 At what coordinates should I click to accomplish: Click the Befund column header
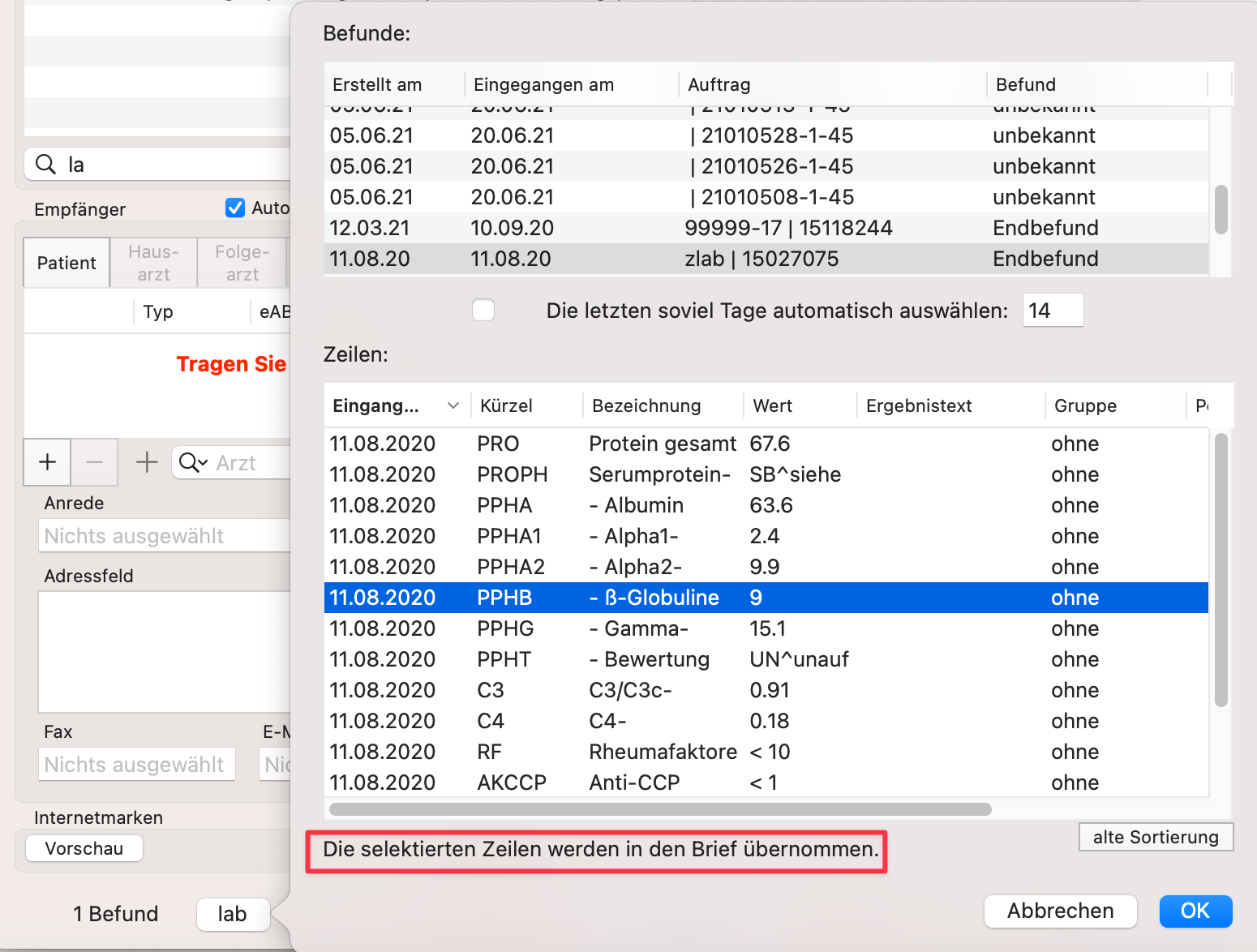pos(1097,84)
